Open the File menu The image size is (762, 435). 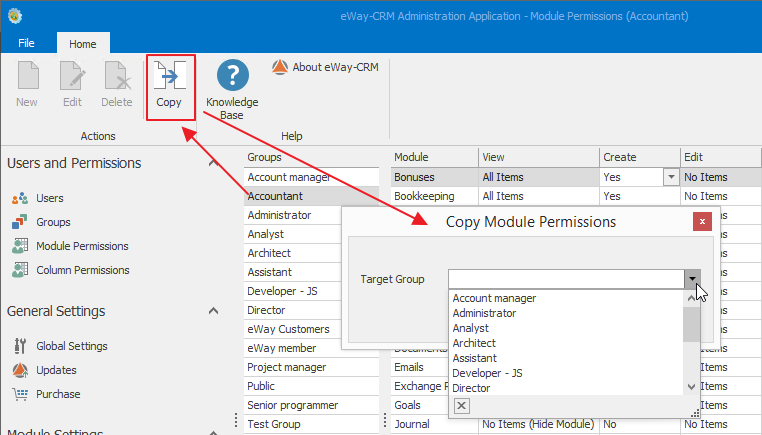26,43
